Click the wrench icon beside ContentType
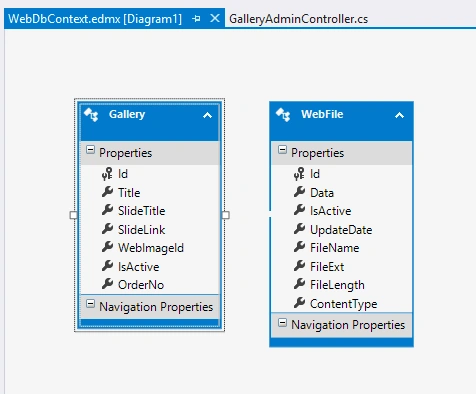The image size is (476, 394). 299,303
